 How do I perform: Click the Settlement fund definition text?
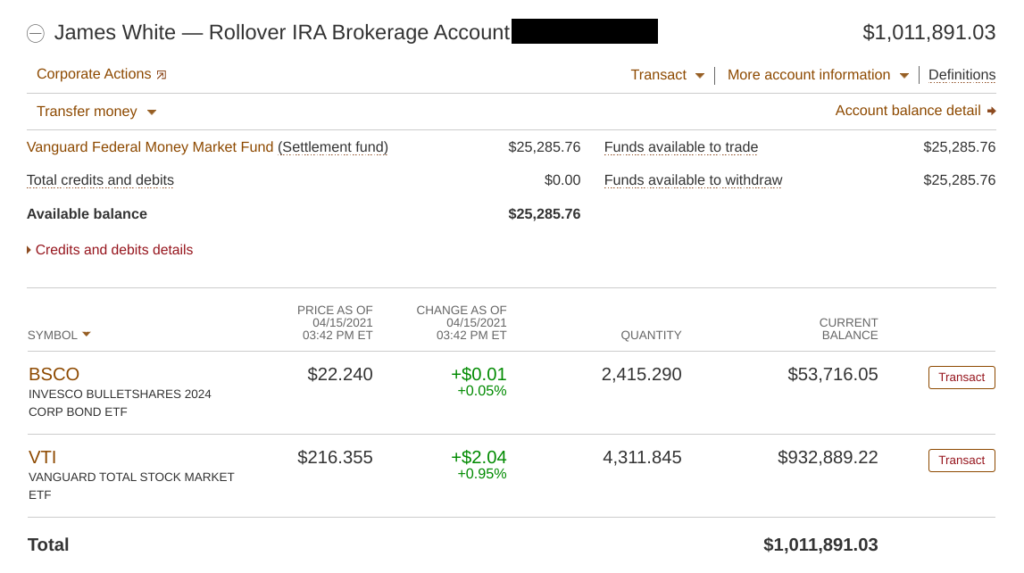[x=333, y=147]
